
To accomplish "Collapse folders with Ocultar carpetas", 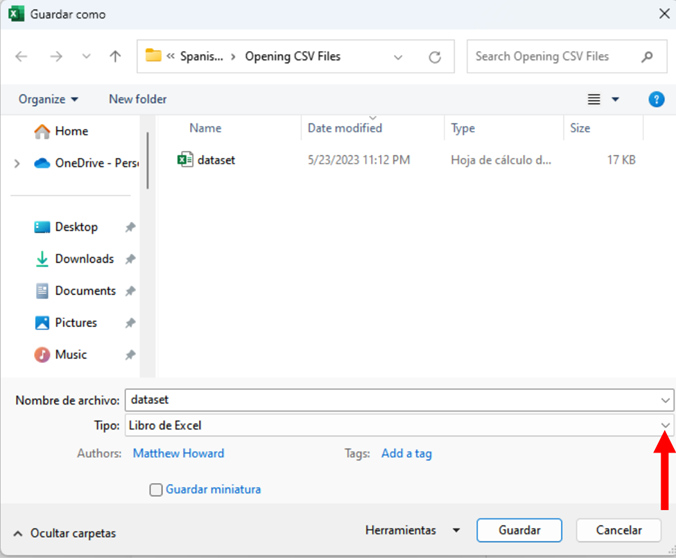I will click(65, 534).
